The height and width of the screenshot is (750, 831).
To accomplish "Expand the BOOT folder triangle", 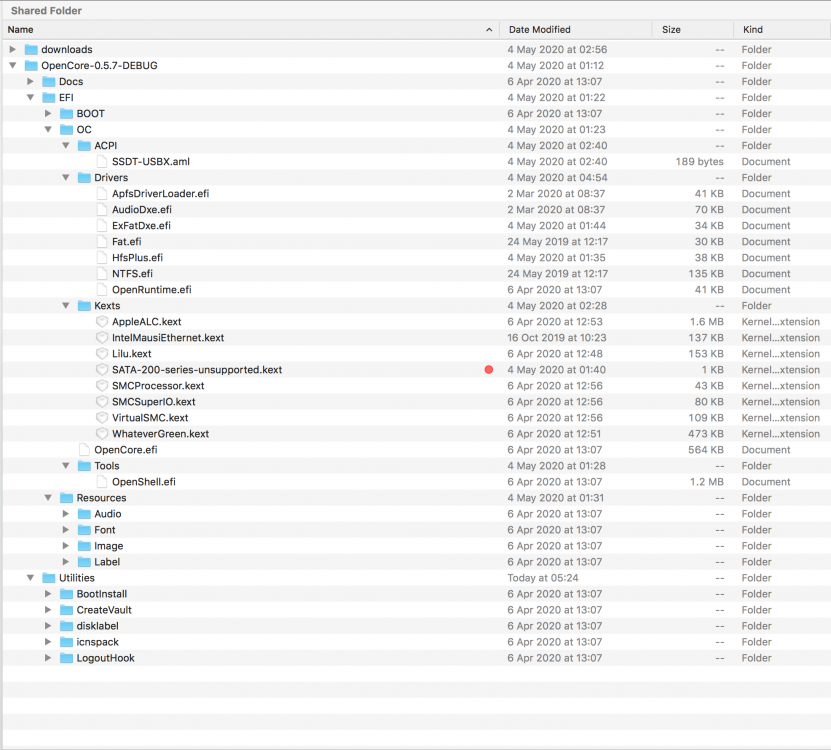I will click(48, 113).
